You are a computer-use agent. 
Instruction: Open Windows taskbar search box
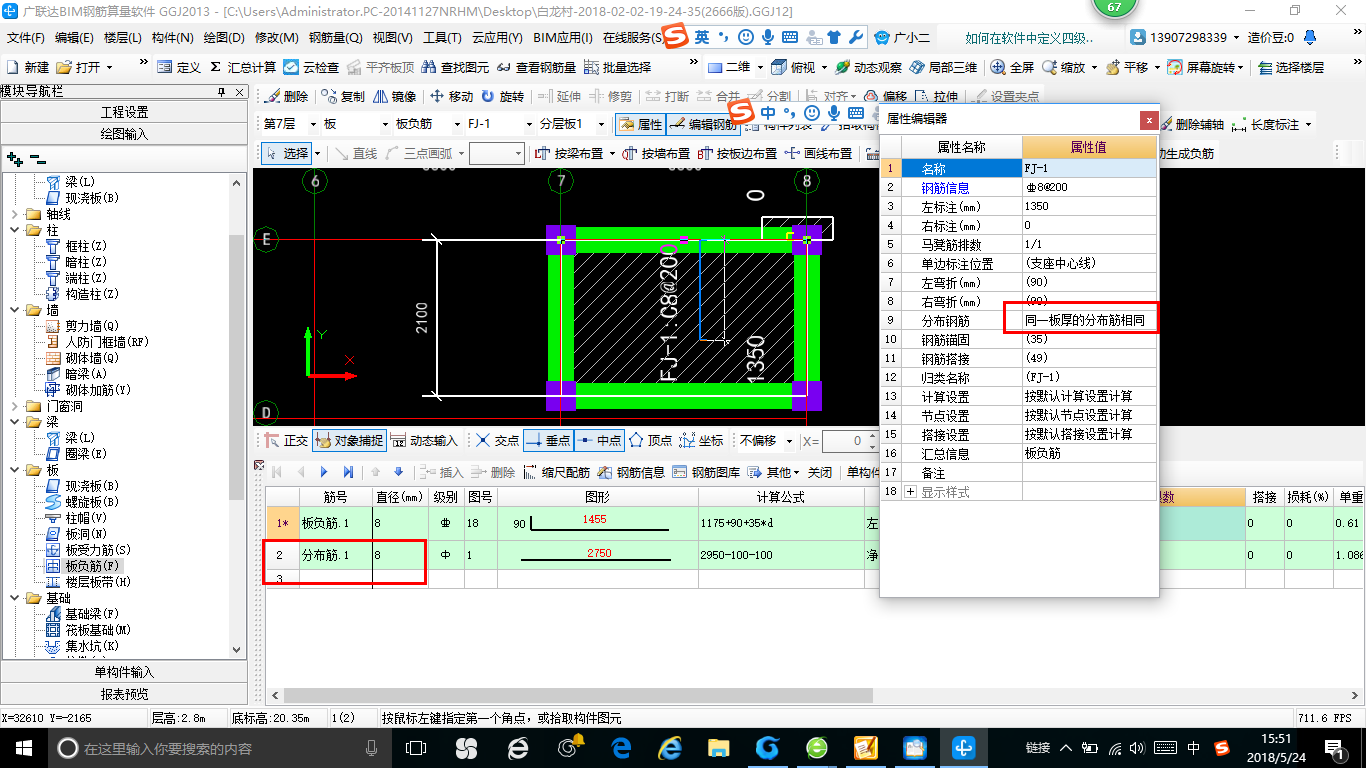[219, 748]
